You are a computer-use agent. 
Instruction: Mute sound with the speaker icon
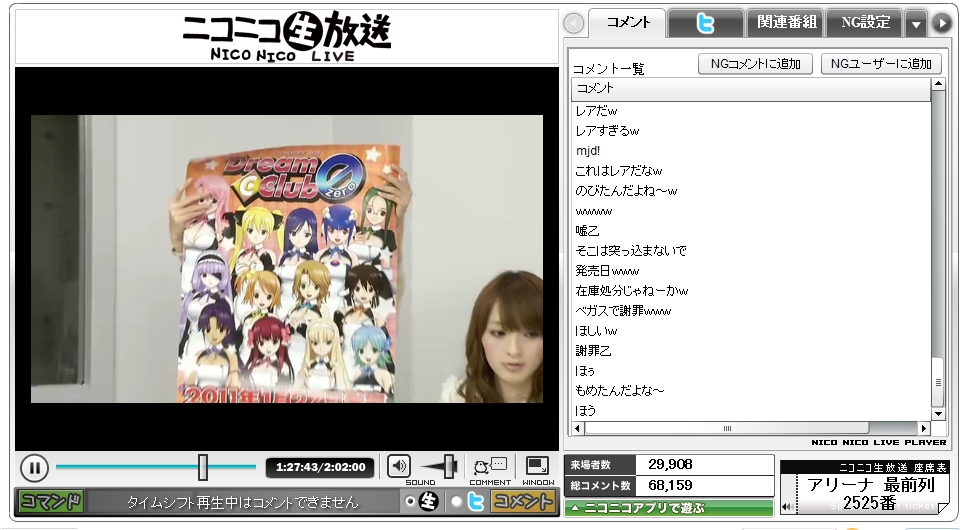tap(399, 466)
